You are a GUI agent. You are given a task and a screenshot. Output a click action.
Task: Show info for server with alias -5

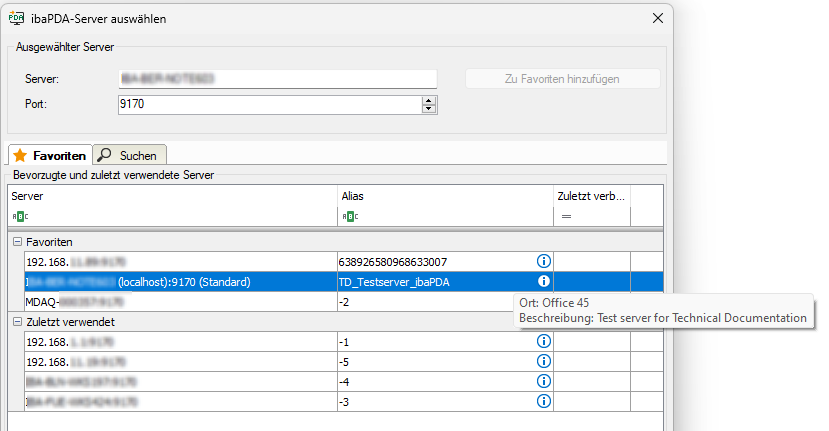pyautogui.click(x=544, y=361)
